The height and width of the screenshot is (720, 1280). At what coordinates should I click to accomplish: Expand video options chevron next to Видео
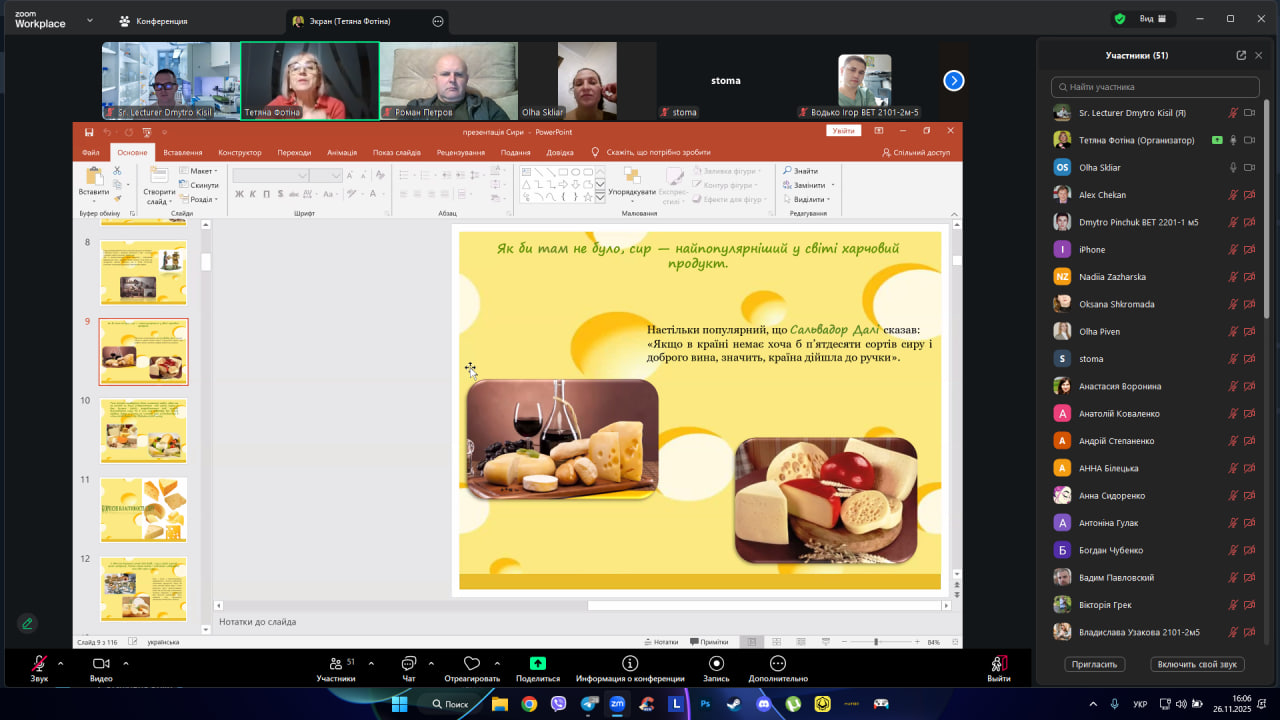(x=126, y=663)
